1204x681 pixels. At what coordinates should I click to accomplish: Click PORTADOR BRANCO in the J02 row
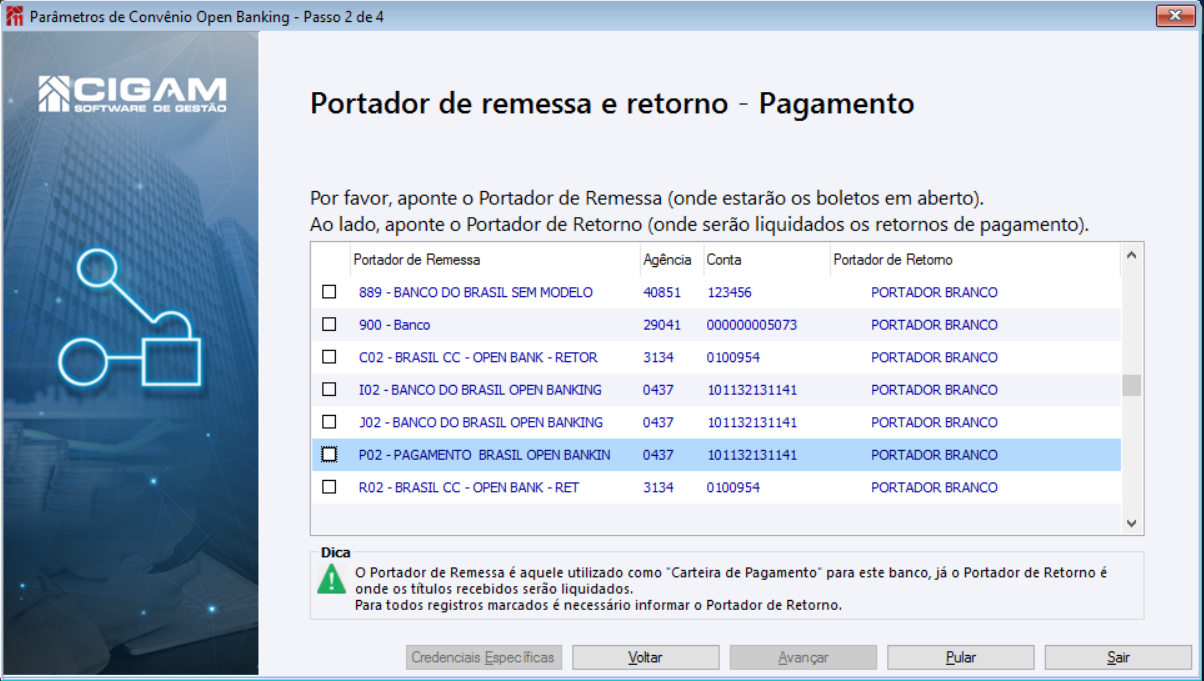point(934,422)
